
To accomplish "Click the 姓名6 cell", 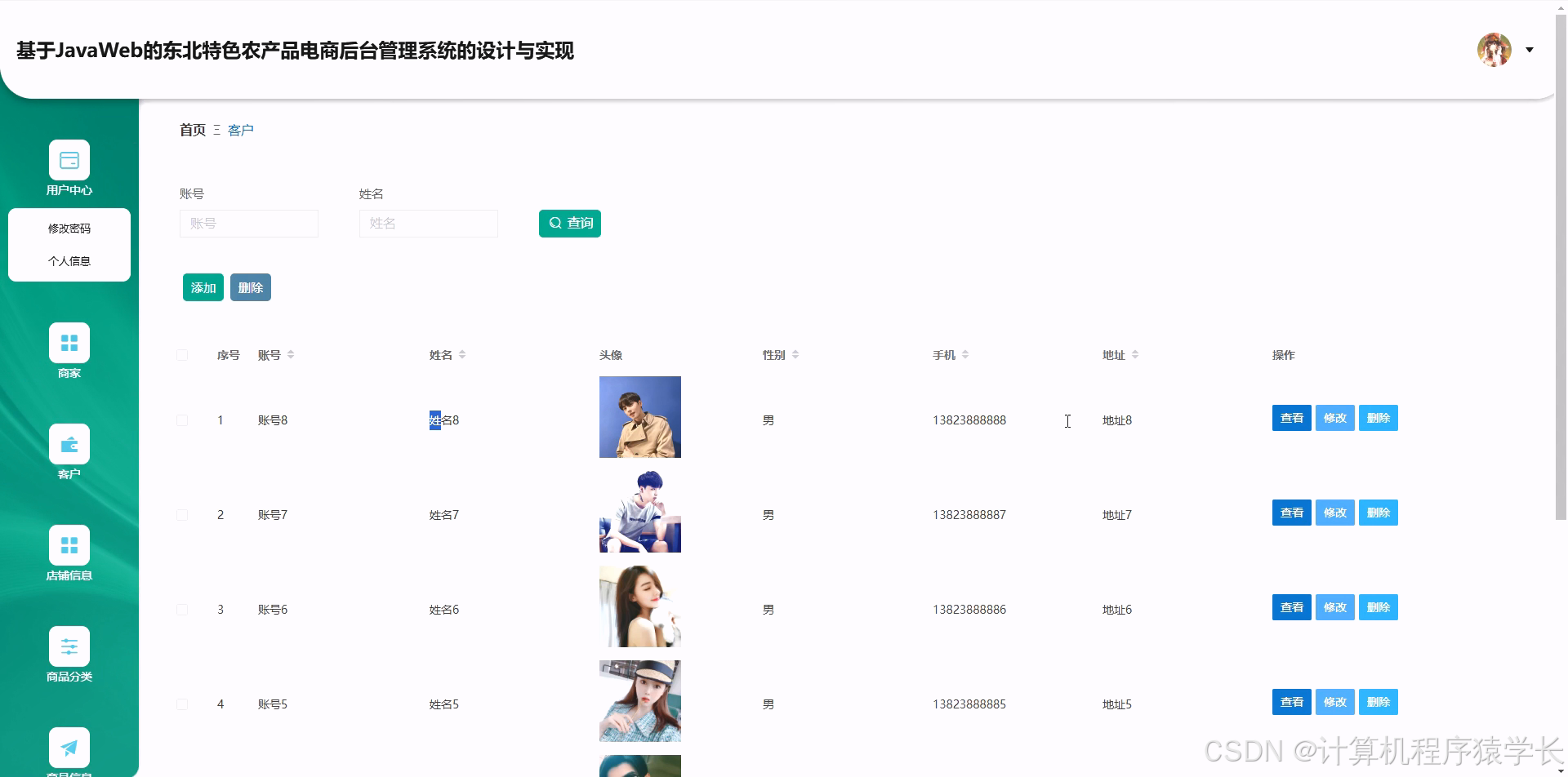I will [x=444, y=610].
